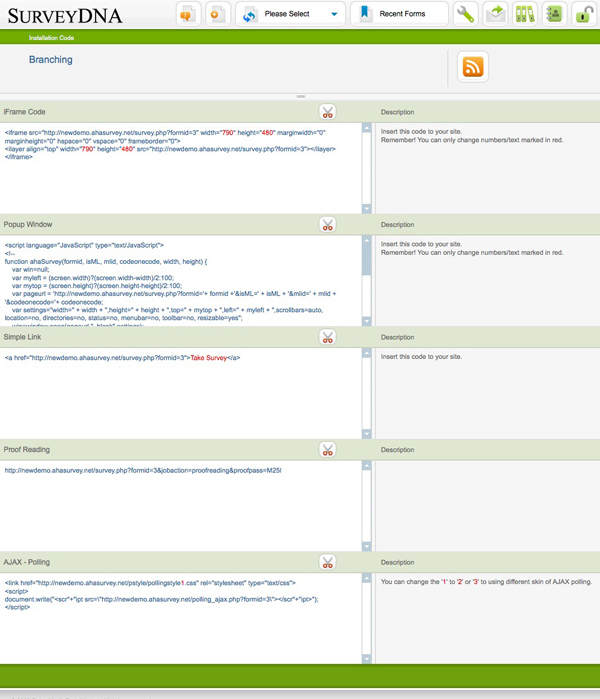Screen dimensions: 600x699
Task: Click the green padlock icon
Action: point(584,14)
